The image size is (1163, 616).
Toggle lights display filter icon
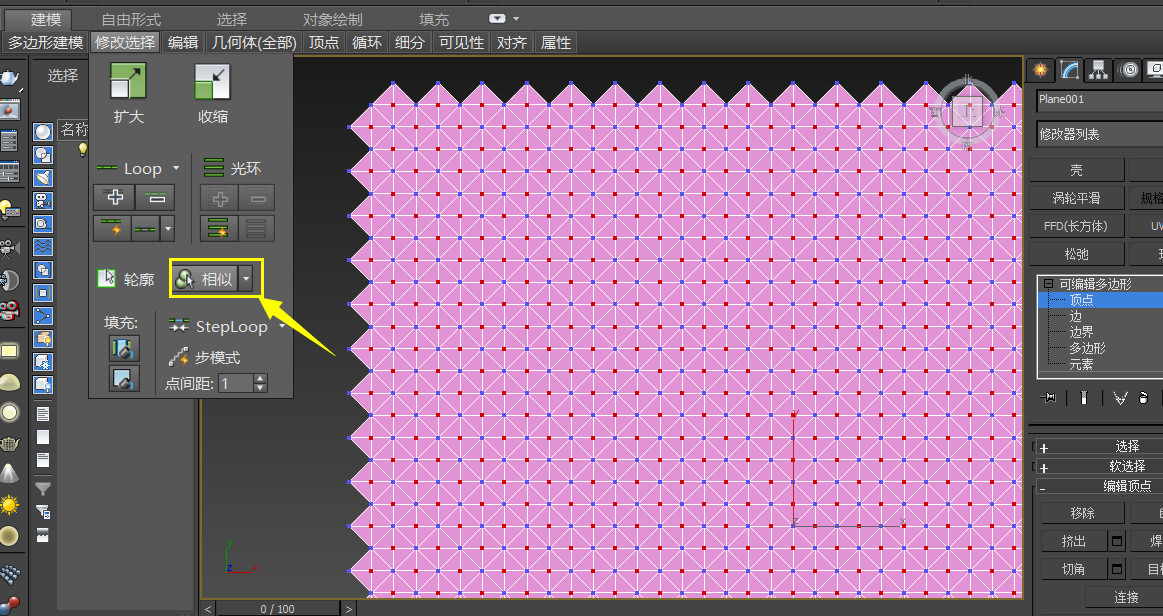(x=43, y=178)
